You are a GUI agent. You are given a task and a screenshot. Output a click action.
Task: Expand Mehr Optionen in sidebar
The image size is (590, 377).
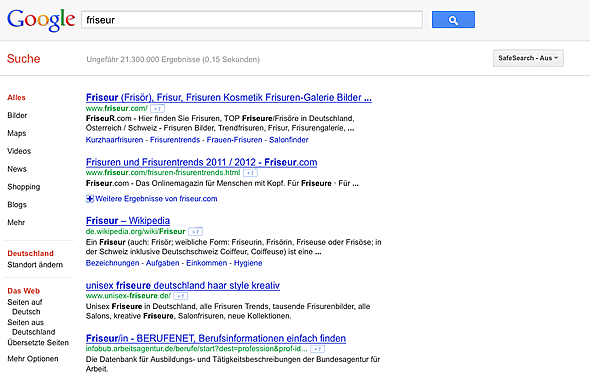coord(33,359)
